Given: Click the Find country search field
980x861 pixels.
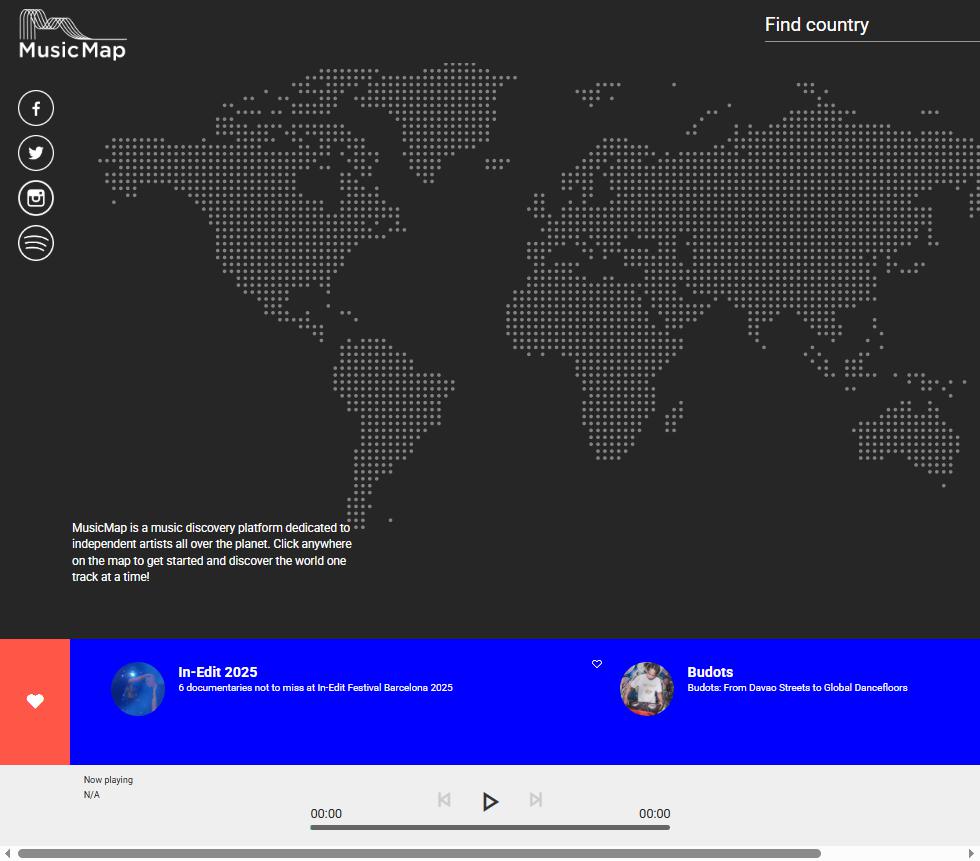Looking at the screenshot, I should coord(872,25).
